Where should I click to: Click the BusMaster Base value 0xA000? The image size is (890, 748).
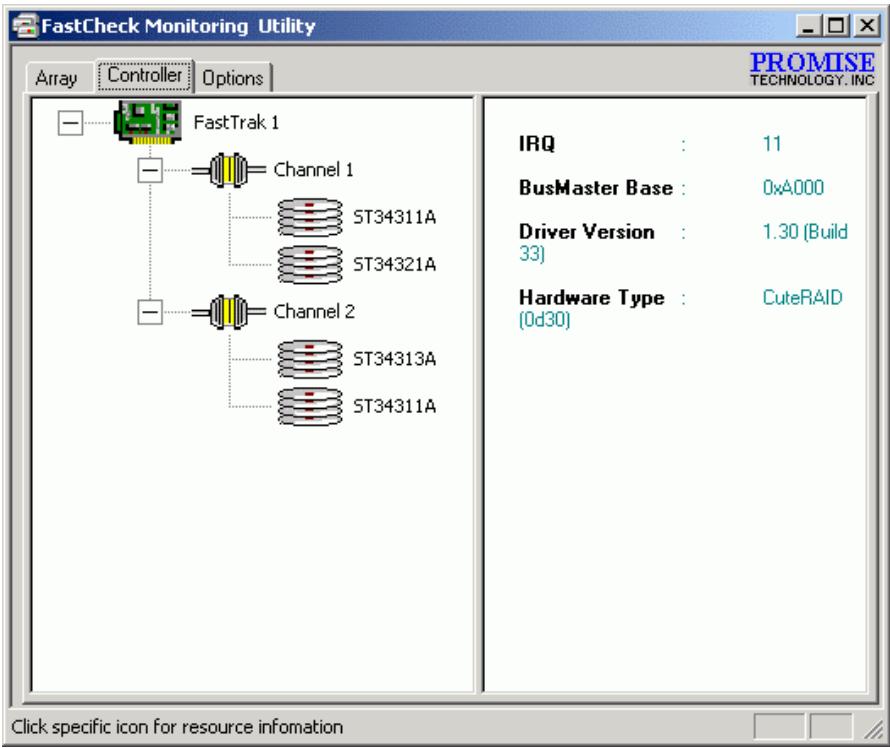(793, 188)
